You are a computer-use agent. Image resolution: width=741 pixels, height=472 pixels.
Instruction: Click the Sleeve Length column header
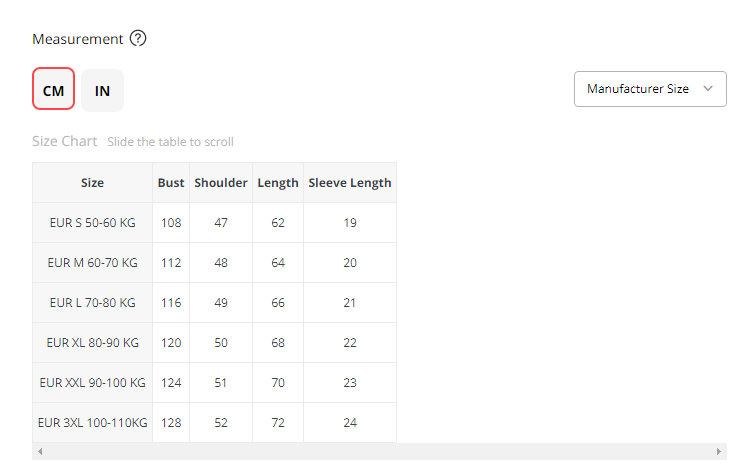pos(350,183)
